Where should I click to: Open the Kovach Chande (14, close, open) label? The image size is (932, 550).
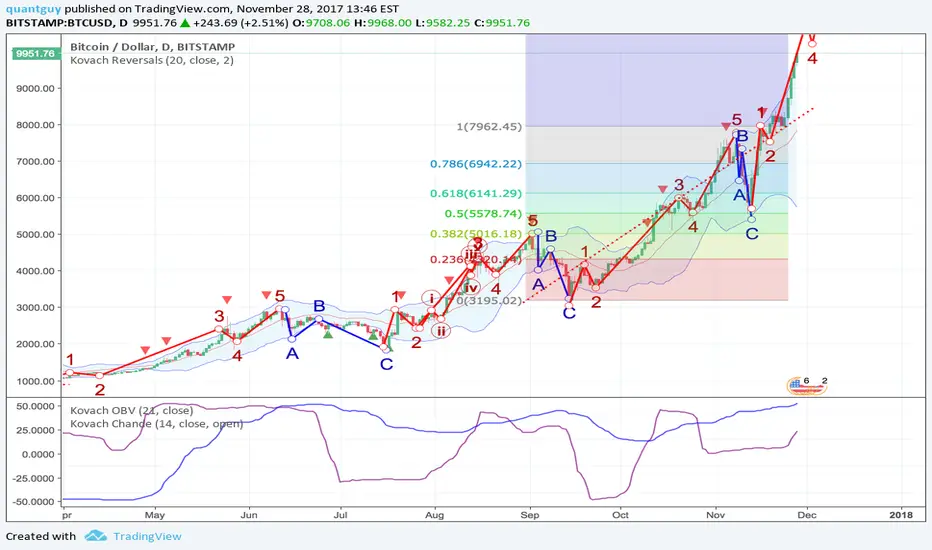(x=156, y=424)
